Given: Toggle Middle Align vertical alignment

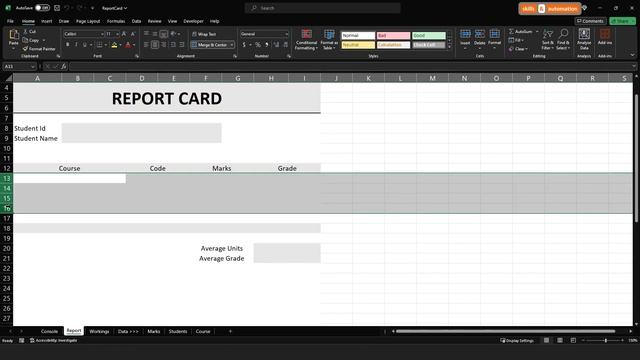Looking at the screenshot, I should click(155, 34).
